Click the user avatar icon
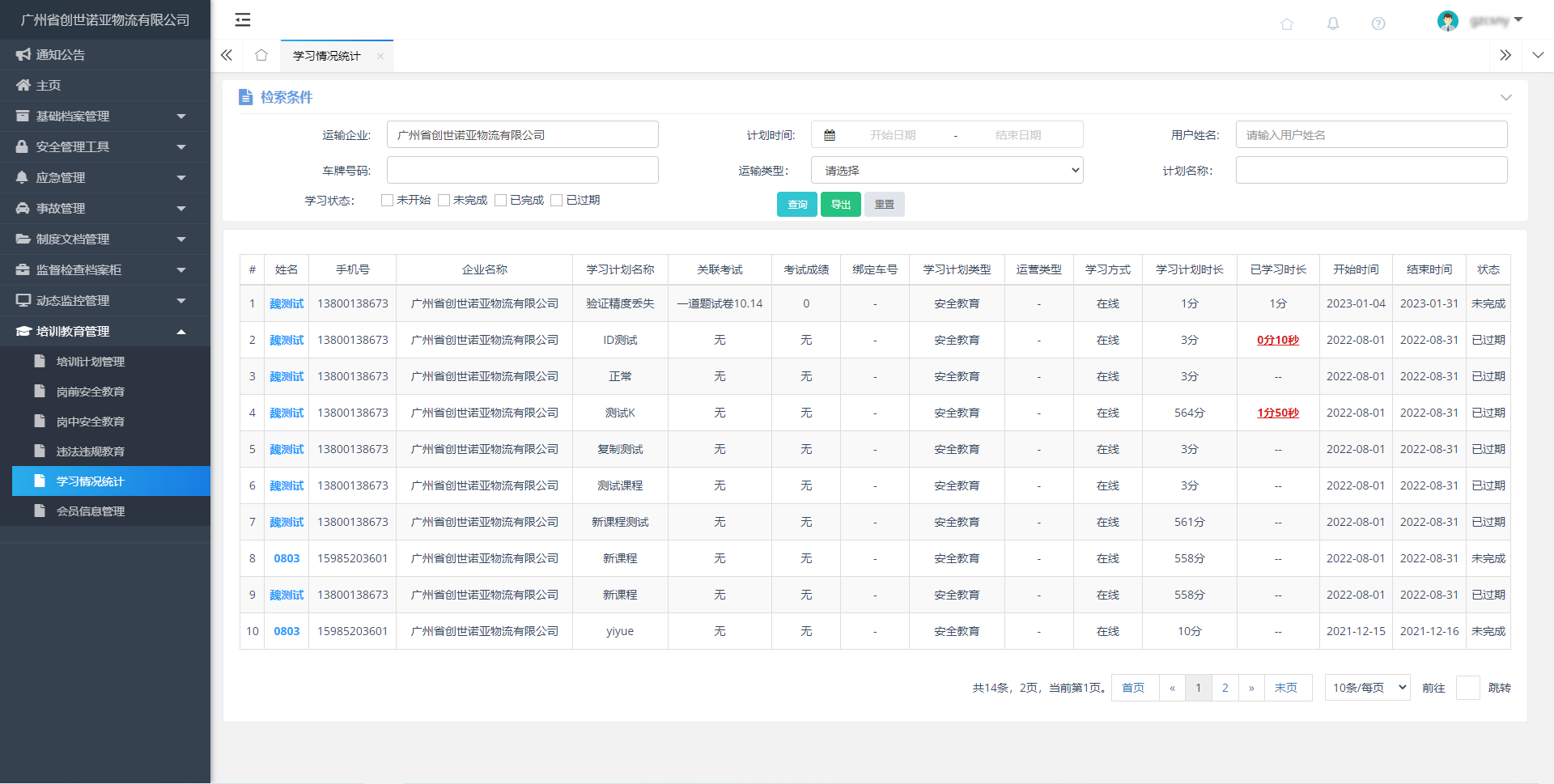 click(x=1447, y=21)
